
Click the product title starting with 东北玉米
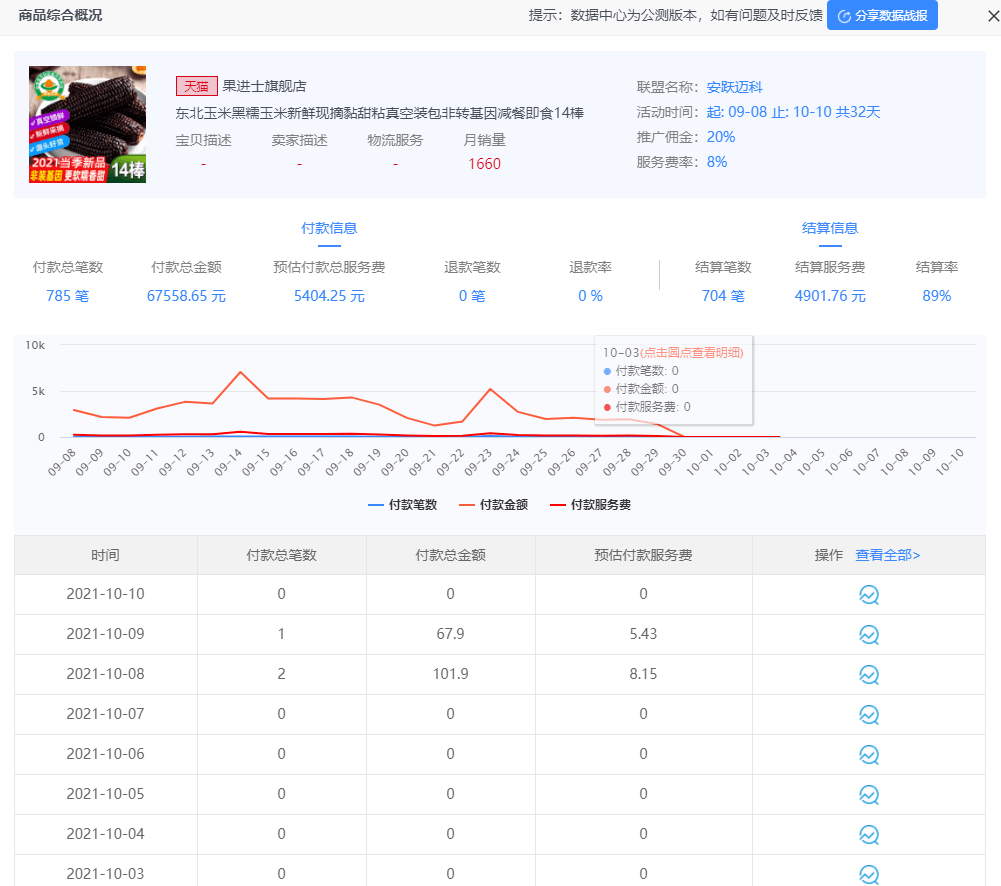380,113
